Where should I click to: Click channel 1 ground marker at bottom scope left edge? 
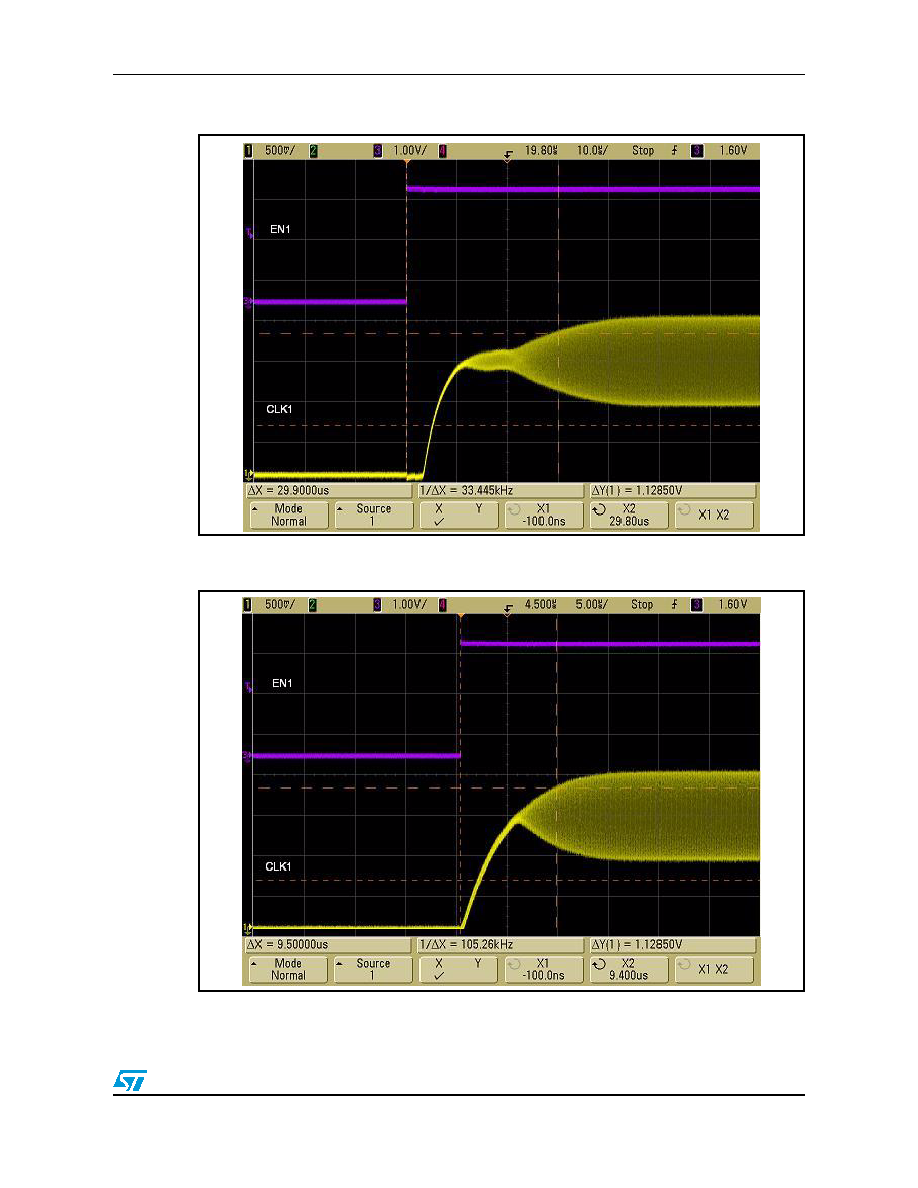pyautogui.click(x=247, y=927)
